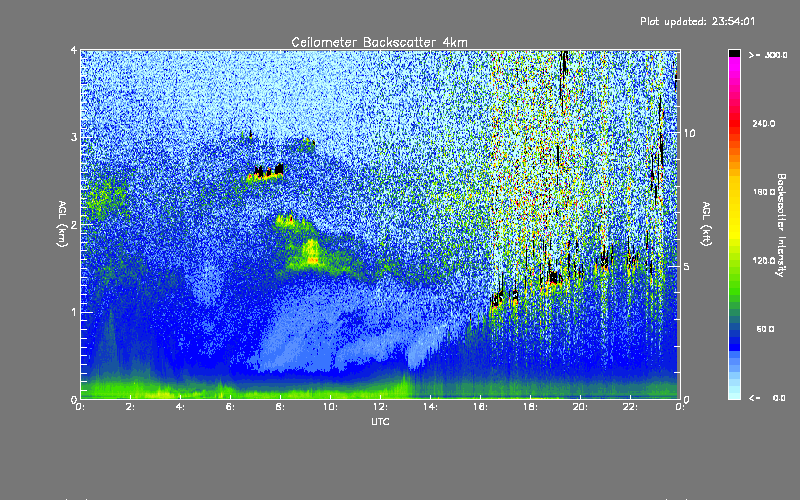Click the '1' km tick on left axis
800x500 pixels.
(74, 312)
